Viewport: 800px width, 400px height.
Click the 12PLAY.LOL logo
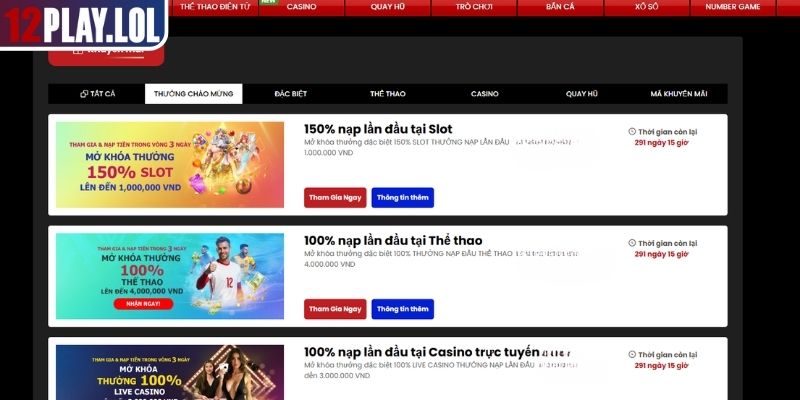[84, 23]
